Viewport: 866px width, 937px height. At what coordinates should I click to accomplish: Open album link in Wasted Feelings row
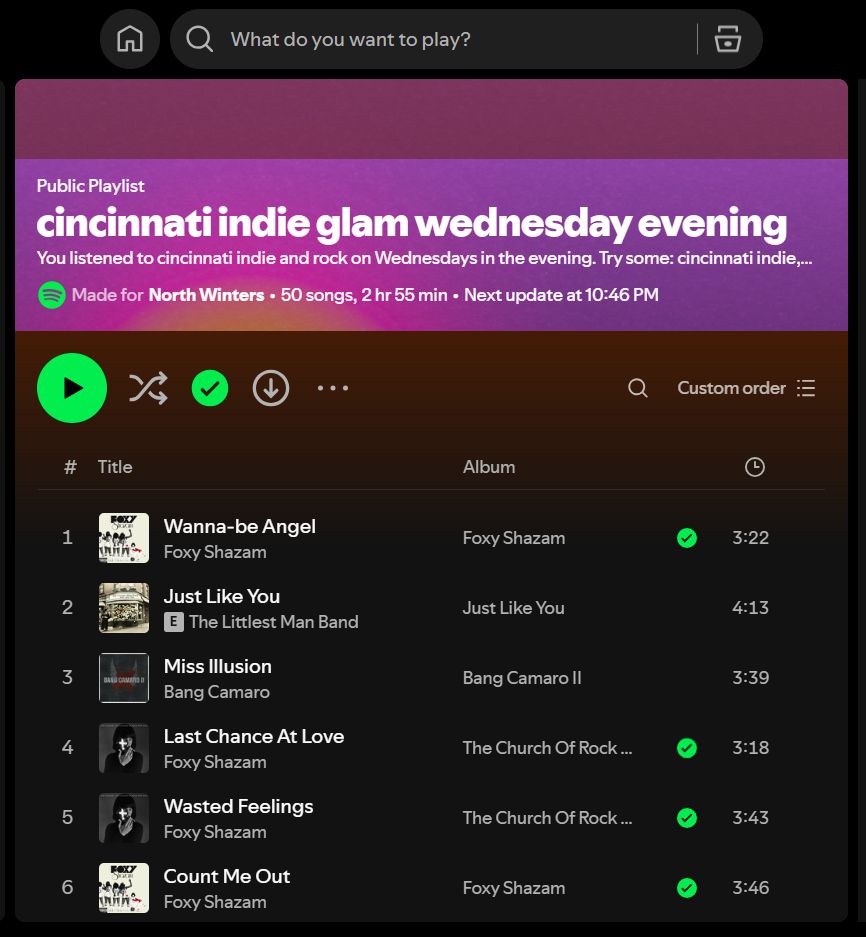547,817
